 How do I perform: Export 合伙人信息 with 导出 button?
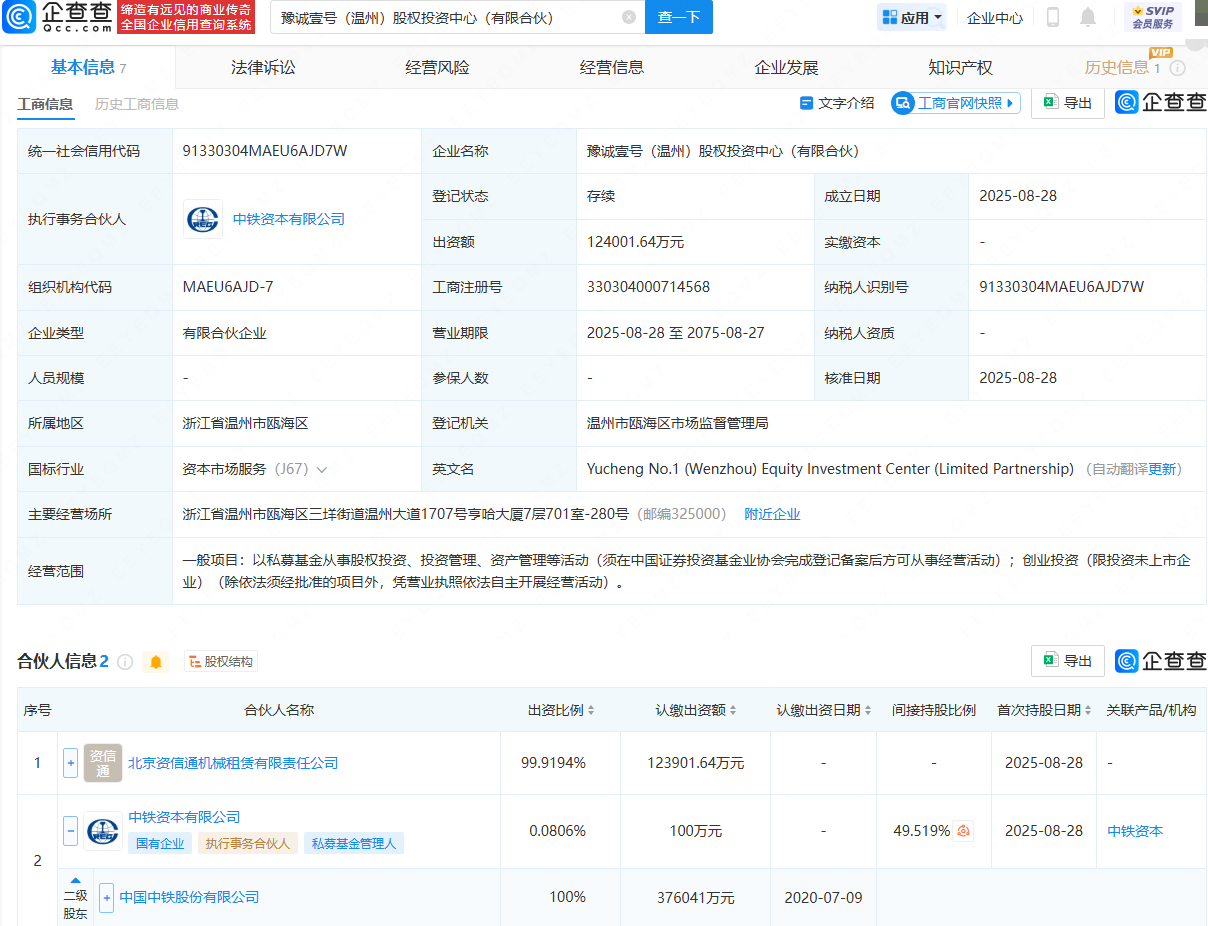[x=1068, y=661]
